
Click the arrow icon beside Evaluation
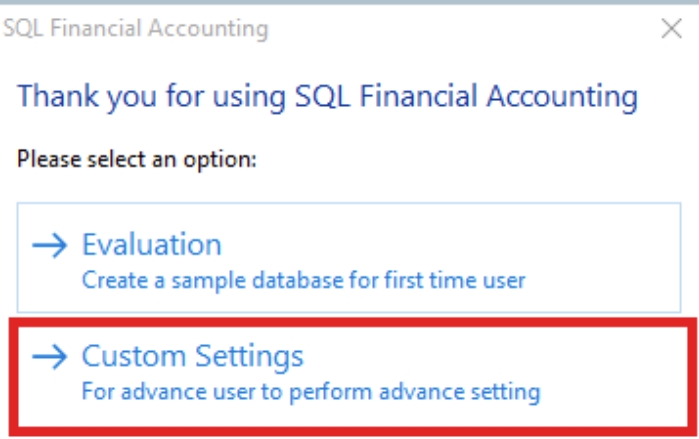50,246
